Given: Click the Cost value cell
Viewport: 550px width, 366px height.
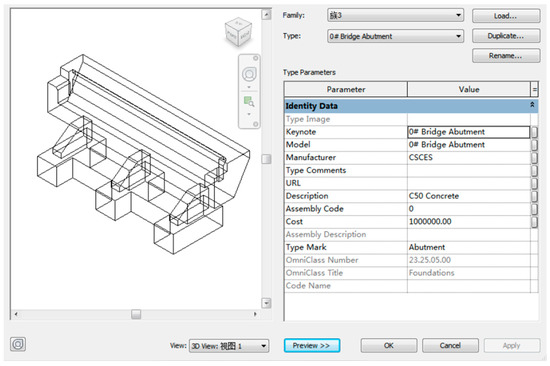Looking at the screenshot, I should coord(469,221).
